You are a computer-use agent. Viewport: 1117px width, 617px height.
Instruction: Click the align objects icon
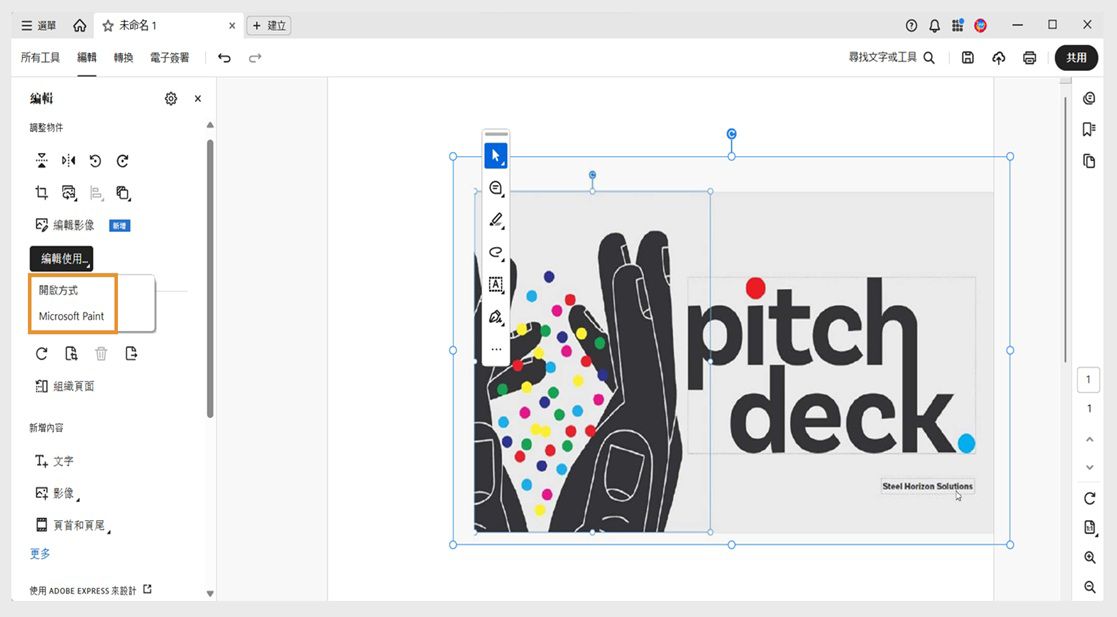pos(96,192)
